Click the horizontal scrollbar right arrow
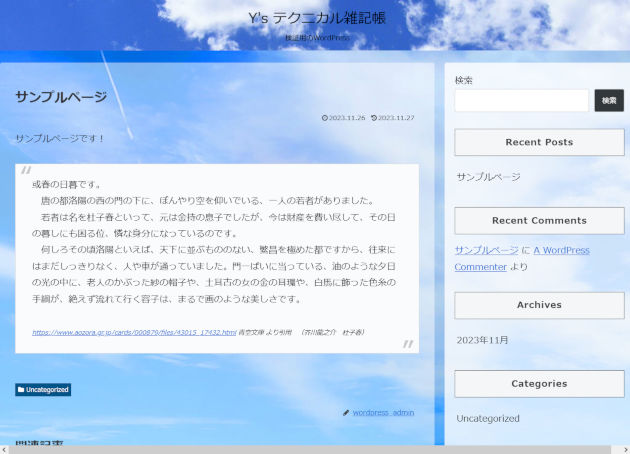The image size is (630, 454). point(624,449)
